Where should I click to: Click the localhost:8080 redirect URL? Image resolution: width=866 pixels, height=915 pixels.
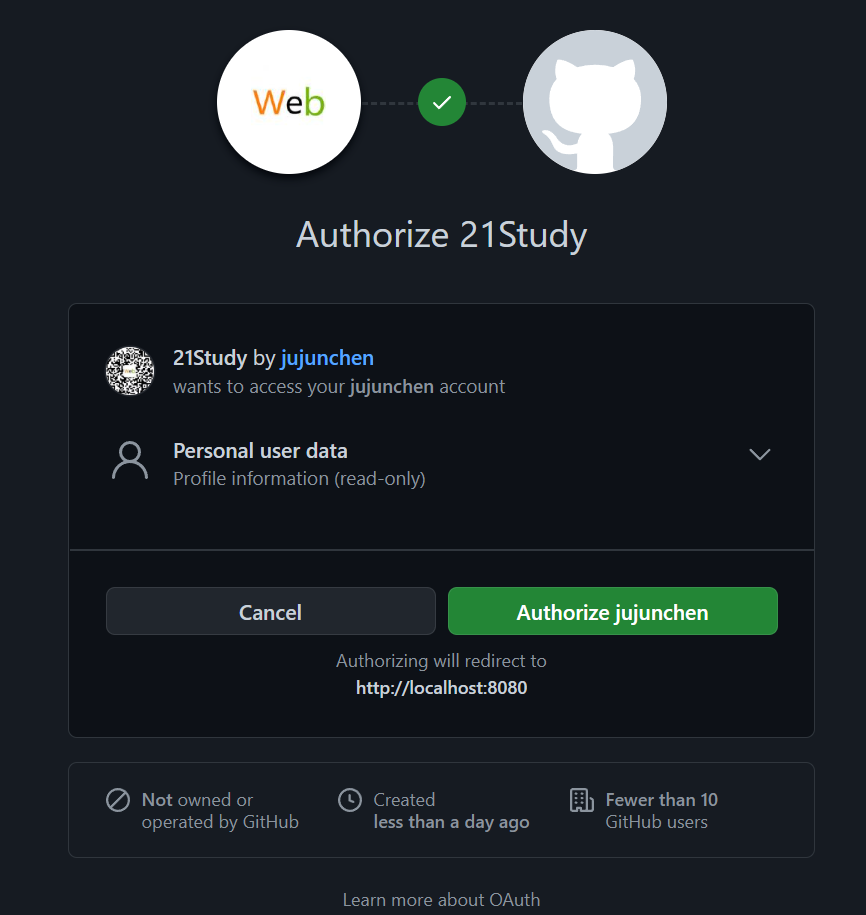(442, 688)
